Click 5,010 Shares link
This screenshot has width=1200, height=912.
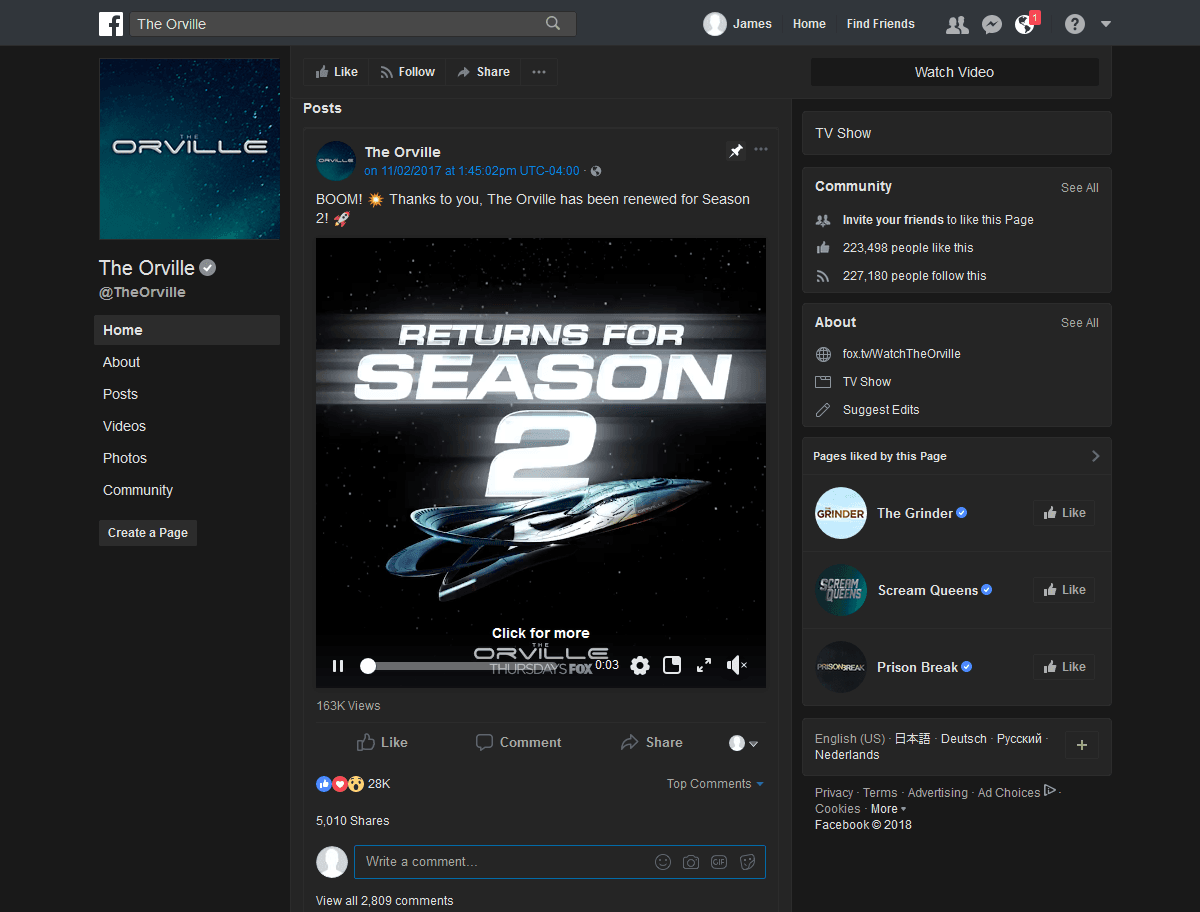point(352,821)
